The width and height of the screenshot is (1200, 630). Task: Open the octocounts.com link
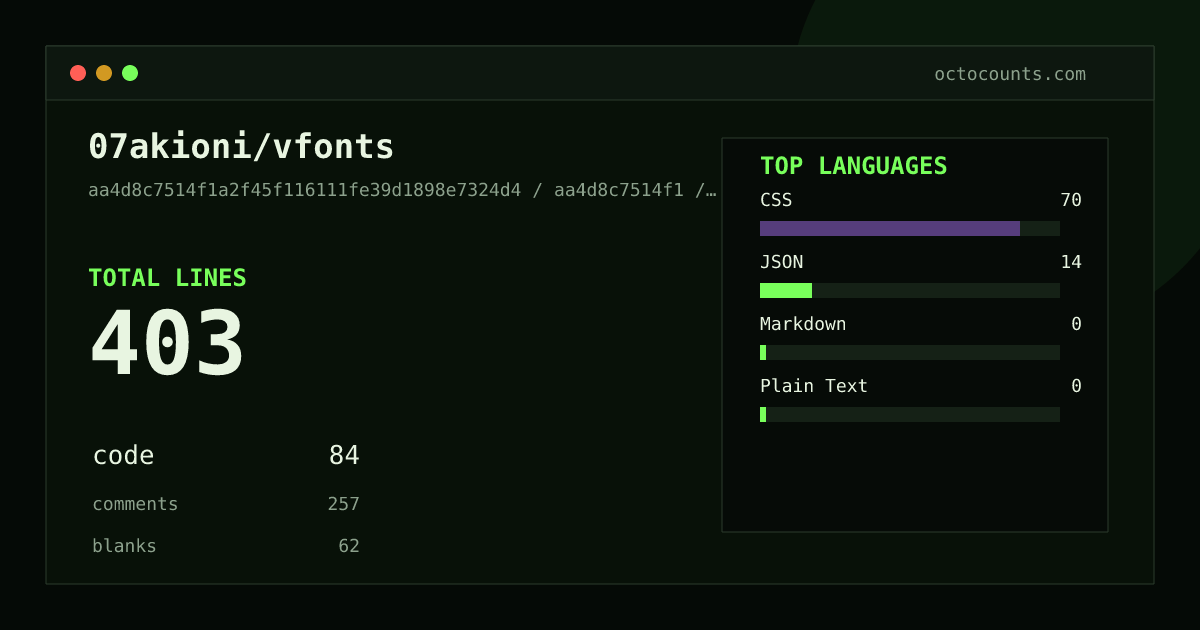pyautogui.click(x=1010, y=74)
